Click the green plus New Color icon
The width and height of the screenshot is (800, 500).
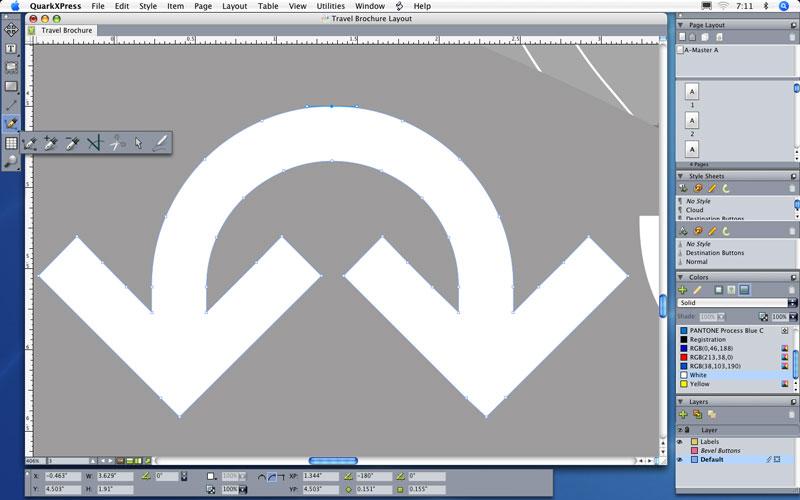683,290
